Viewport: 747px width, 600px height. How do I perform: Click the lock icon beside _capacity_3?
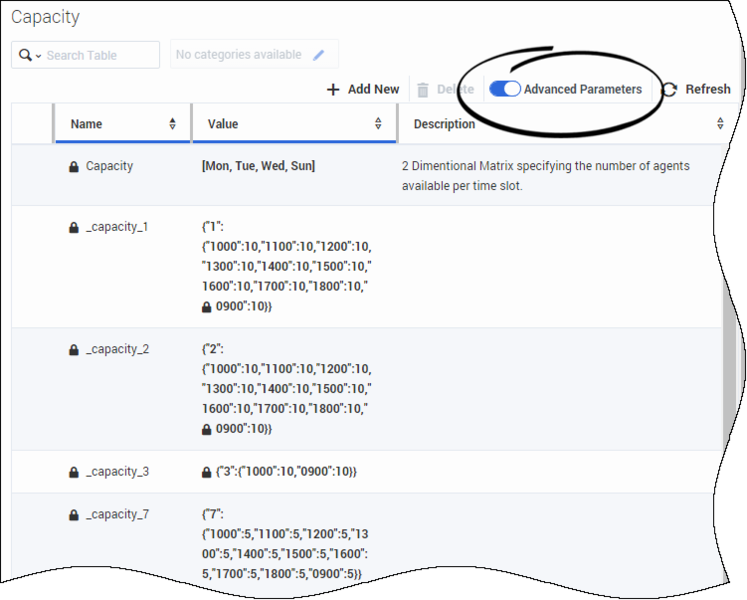pyautogui.click(x=73, y=472)
